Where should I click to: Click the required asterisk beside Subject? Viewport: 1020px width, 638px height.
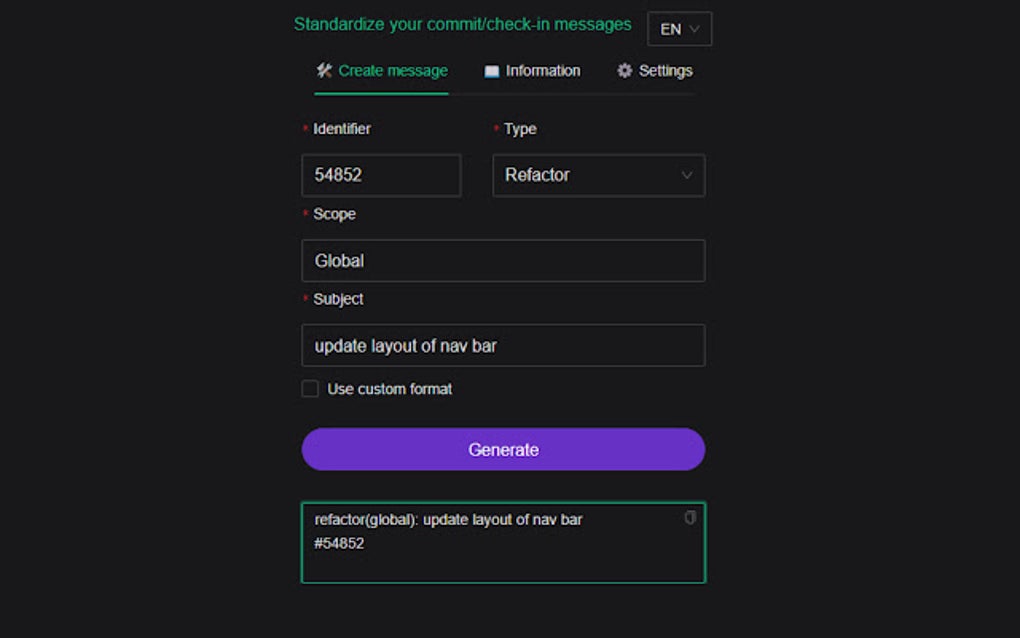[305, 297]
